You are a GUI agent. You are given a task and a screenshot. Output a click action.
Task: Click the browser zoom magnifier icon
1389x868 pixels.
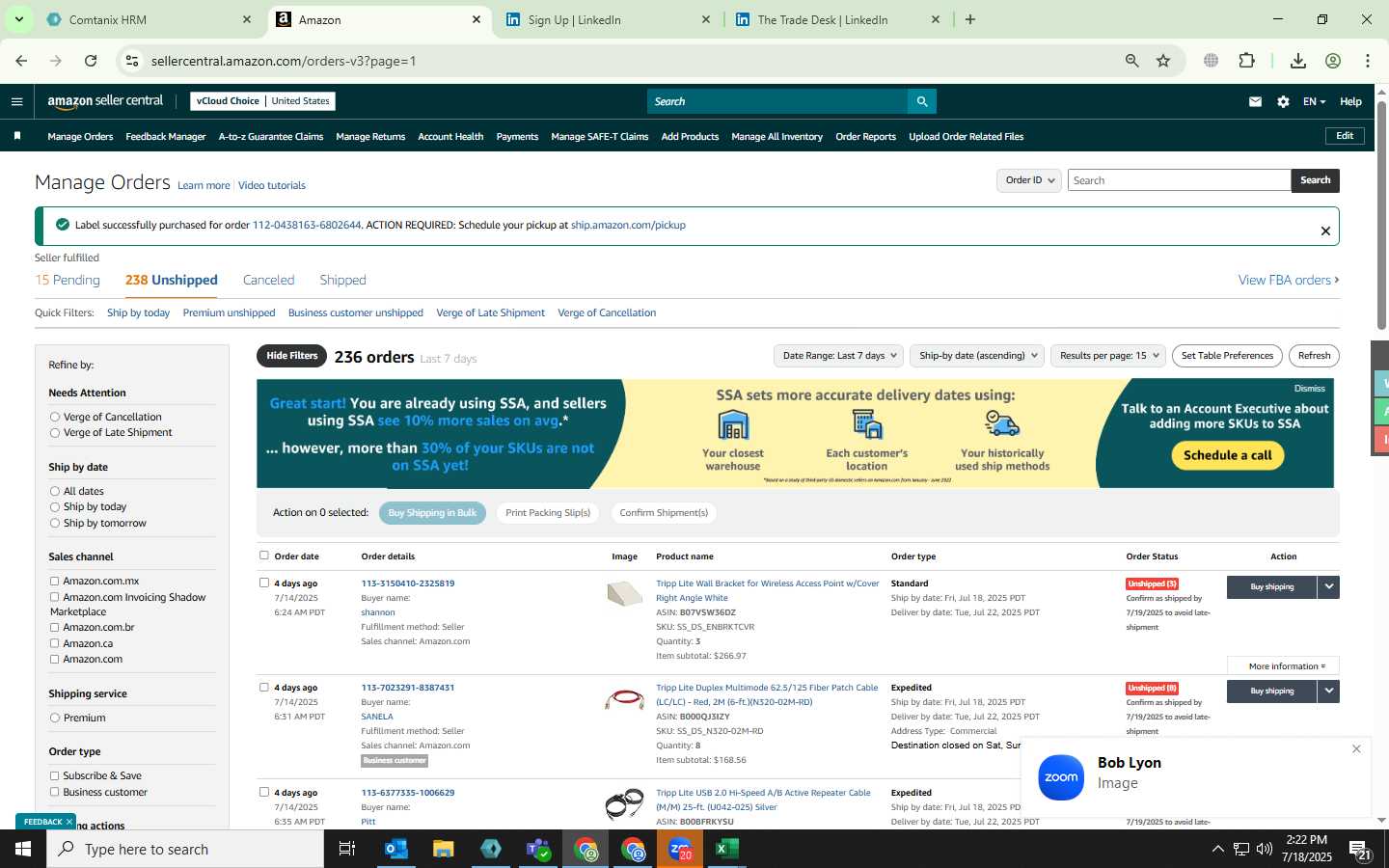tap(1131, 61)
